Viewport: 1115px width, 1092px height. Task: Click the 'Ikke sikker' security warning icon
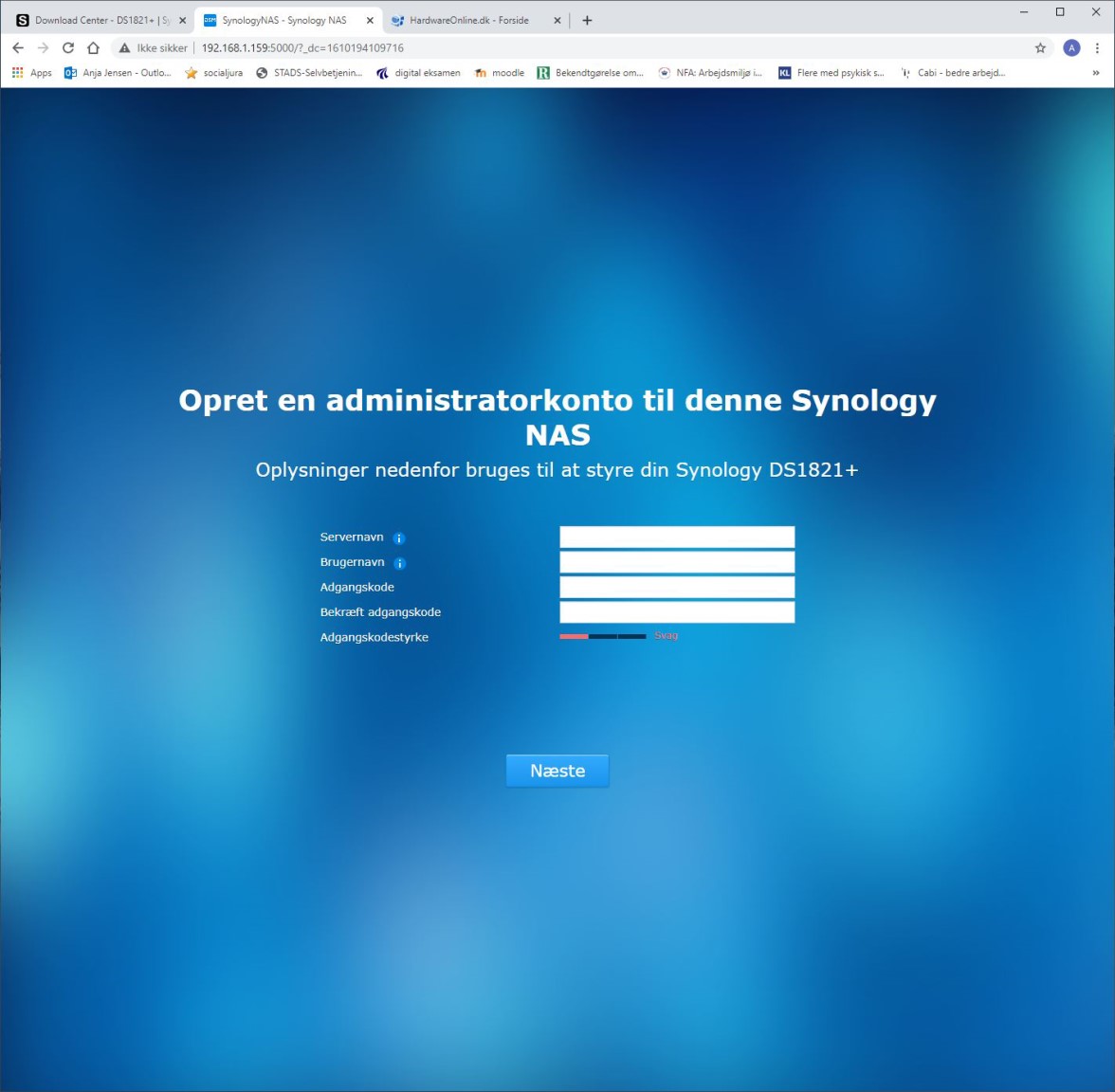pos(124,47)
